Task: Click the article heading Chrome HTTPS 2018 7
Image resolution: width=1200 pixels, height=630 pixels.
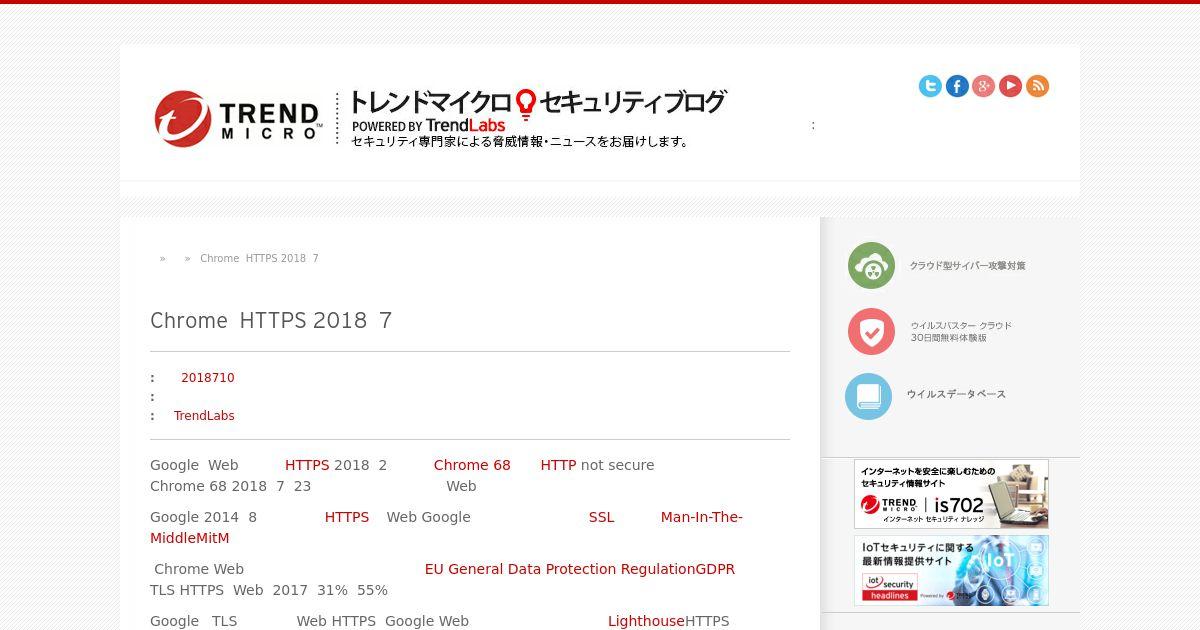Action: click(271, 320)
